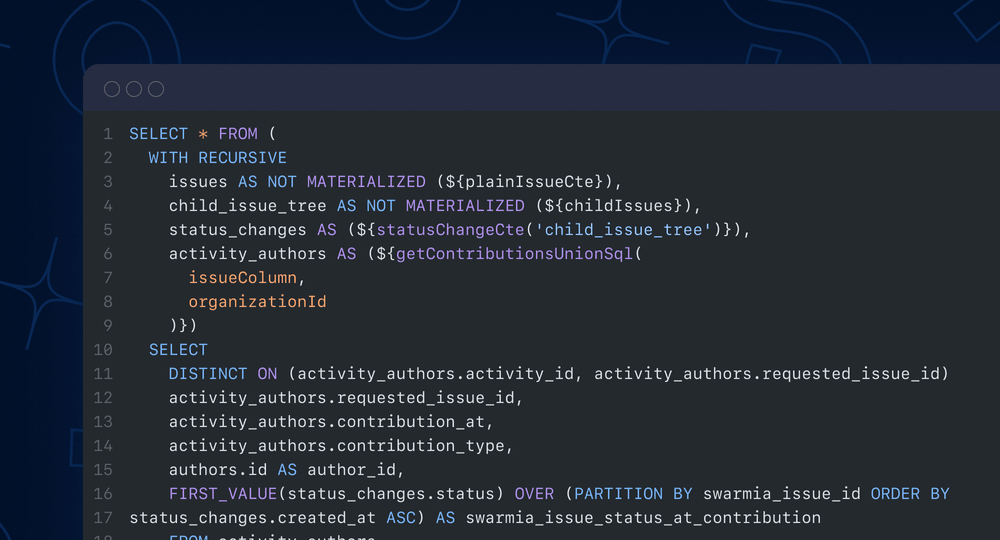The height and width of the screenshot is (540, 1000).
Task: Select line number 16 in the gutter
Action: pyautogui.click(x=103, y=494)
